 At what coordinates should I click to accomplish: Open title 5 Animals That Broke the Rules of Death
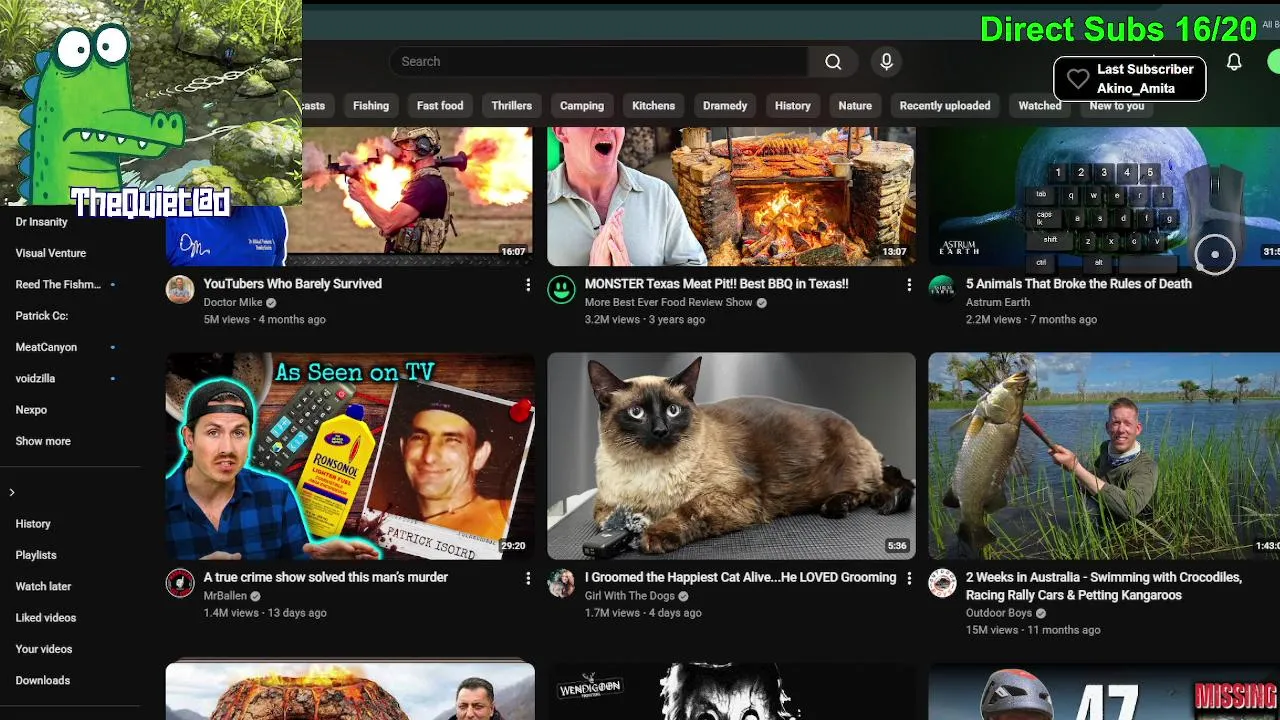pos(1079,284)
